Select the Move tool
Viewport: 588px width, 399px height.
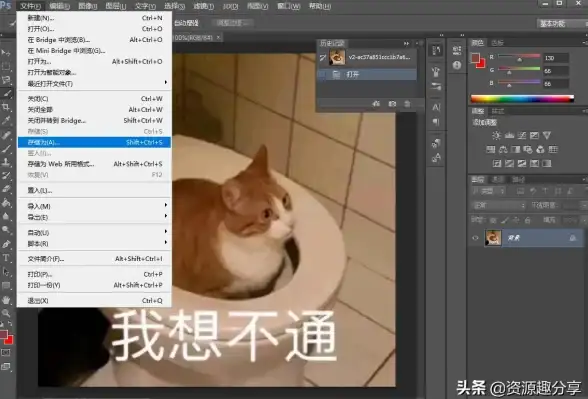point(6,53)
